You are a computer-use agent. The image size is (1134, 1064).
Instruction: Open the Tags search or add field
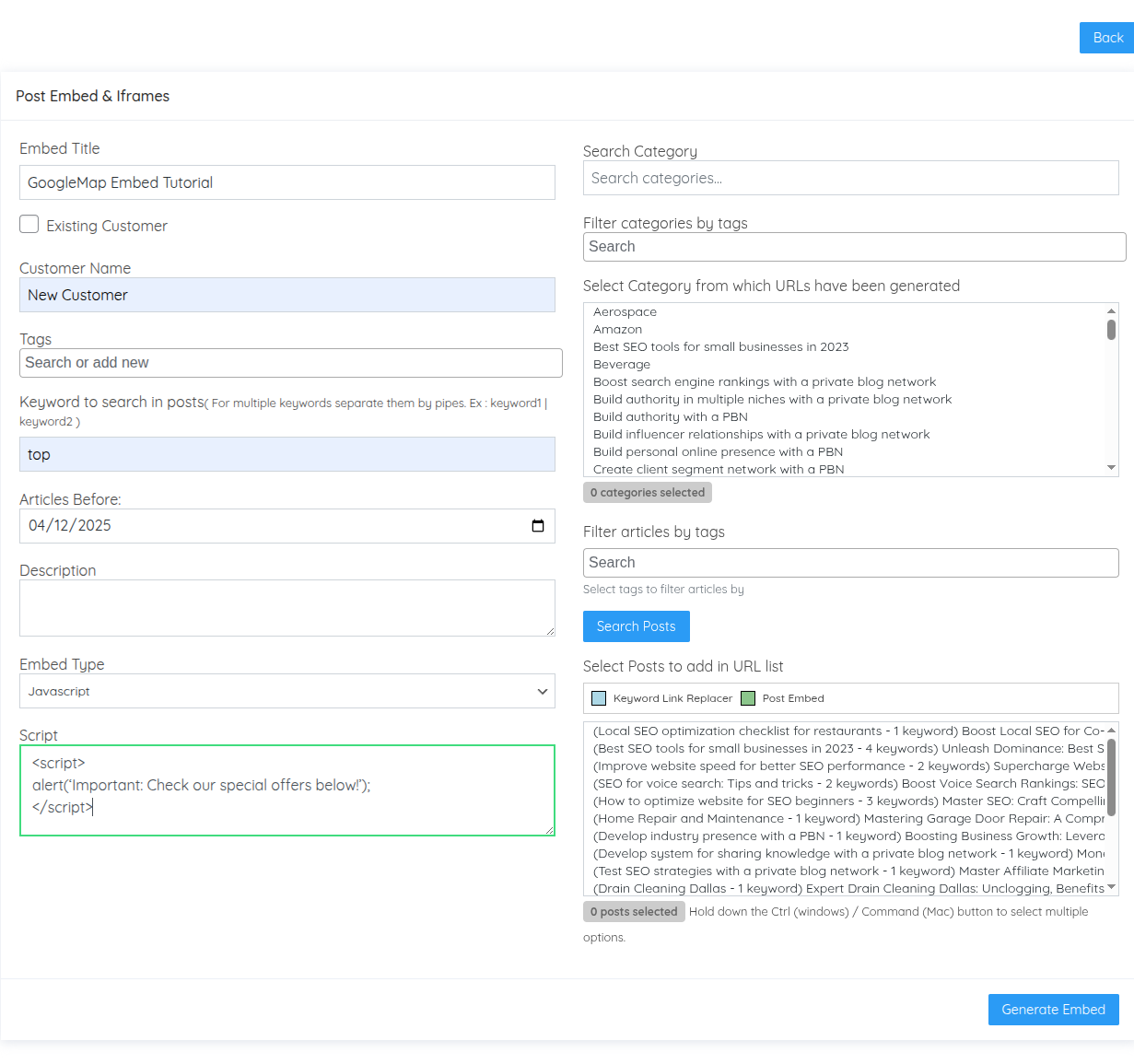tap(291, 363)
